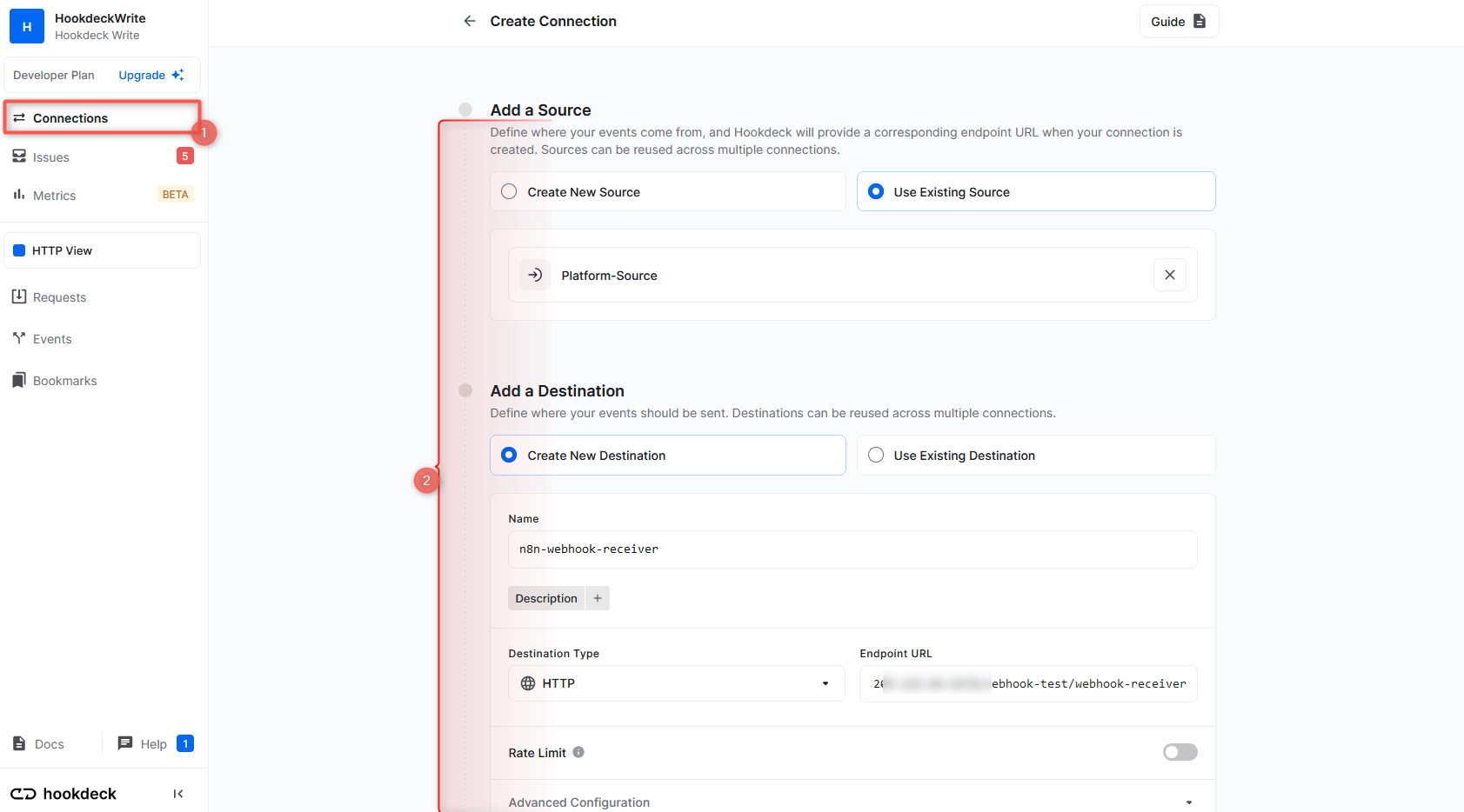Open Connections from the sidebar
The image size is (1464, 812).
[70, 117]
